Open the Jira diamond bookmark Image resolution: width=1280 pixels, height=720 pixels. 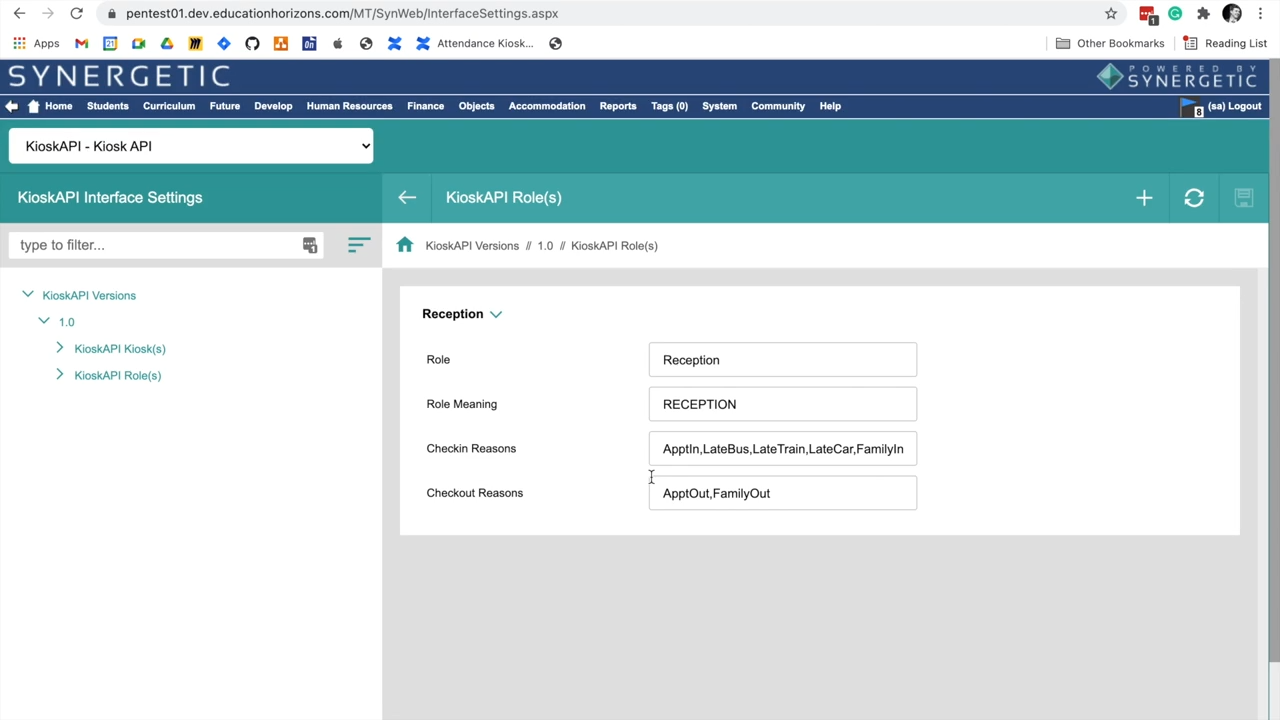[x=224, y=44]
